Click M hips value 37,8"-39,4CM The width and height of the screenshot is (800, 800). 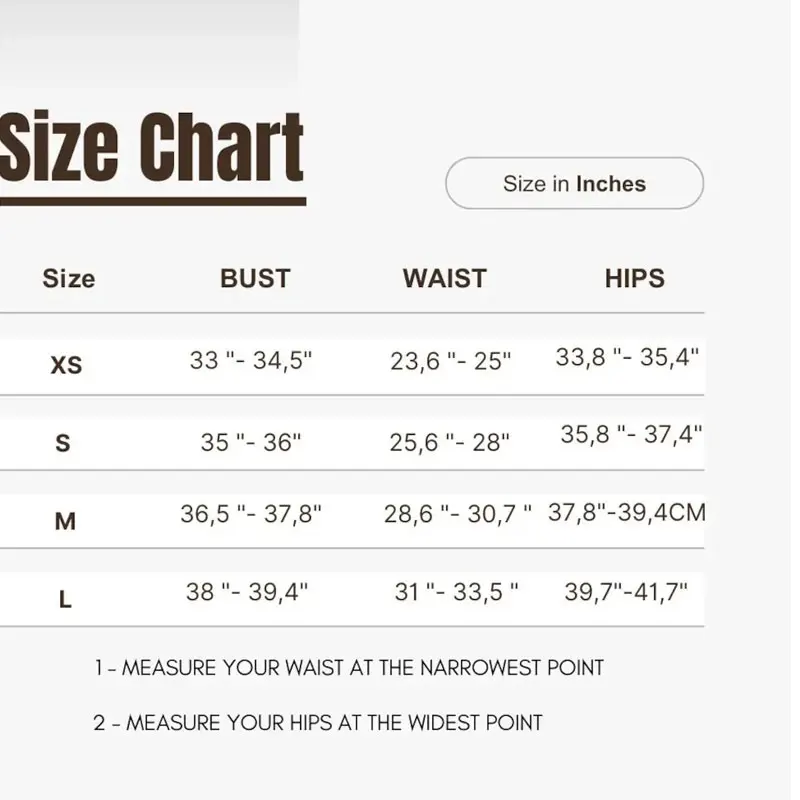pyautogui.click(x=627, y=512)
